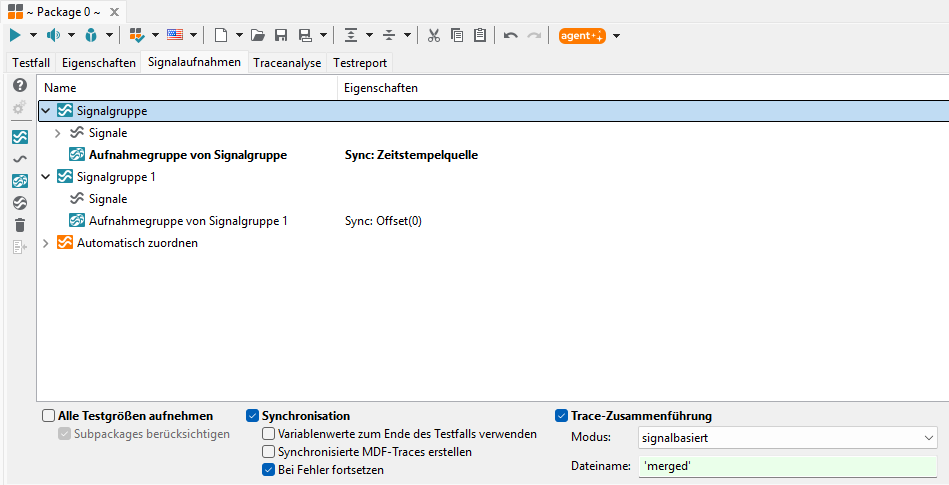
Task: Click the help question mark icon
Action: 20,85
